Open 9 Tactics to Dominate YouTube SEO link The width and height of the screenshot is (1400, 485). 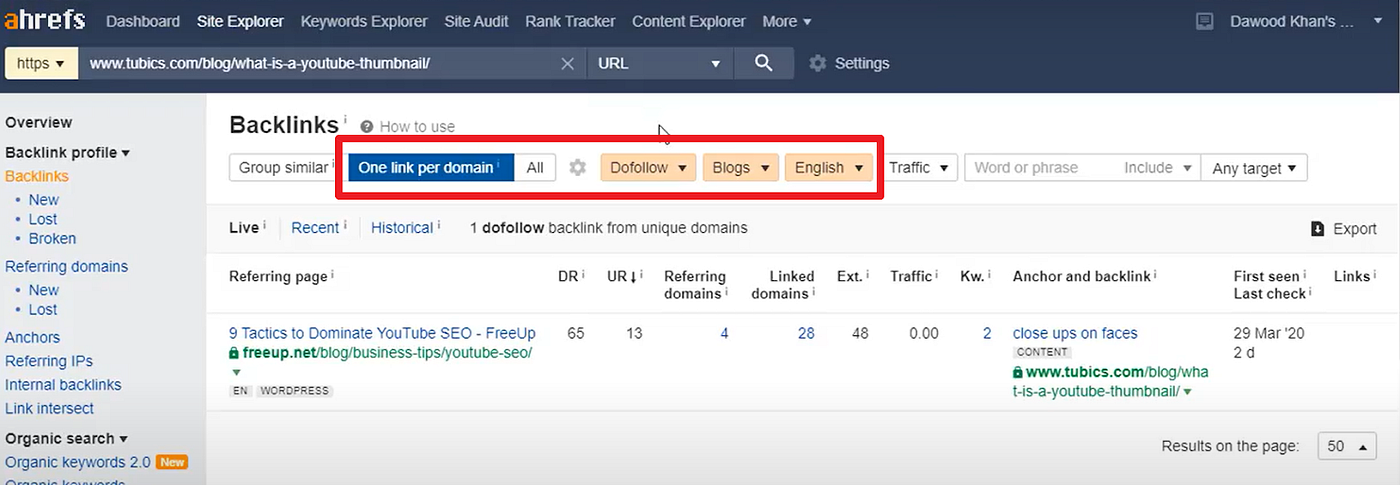coord(382,333)
